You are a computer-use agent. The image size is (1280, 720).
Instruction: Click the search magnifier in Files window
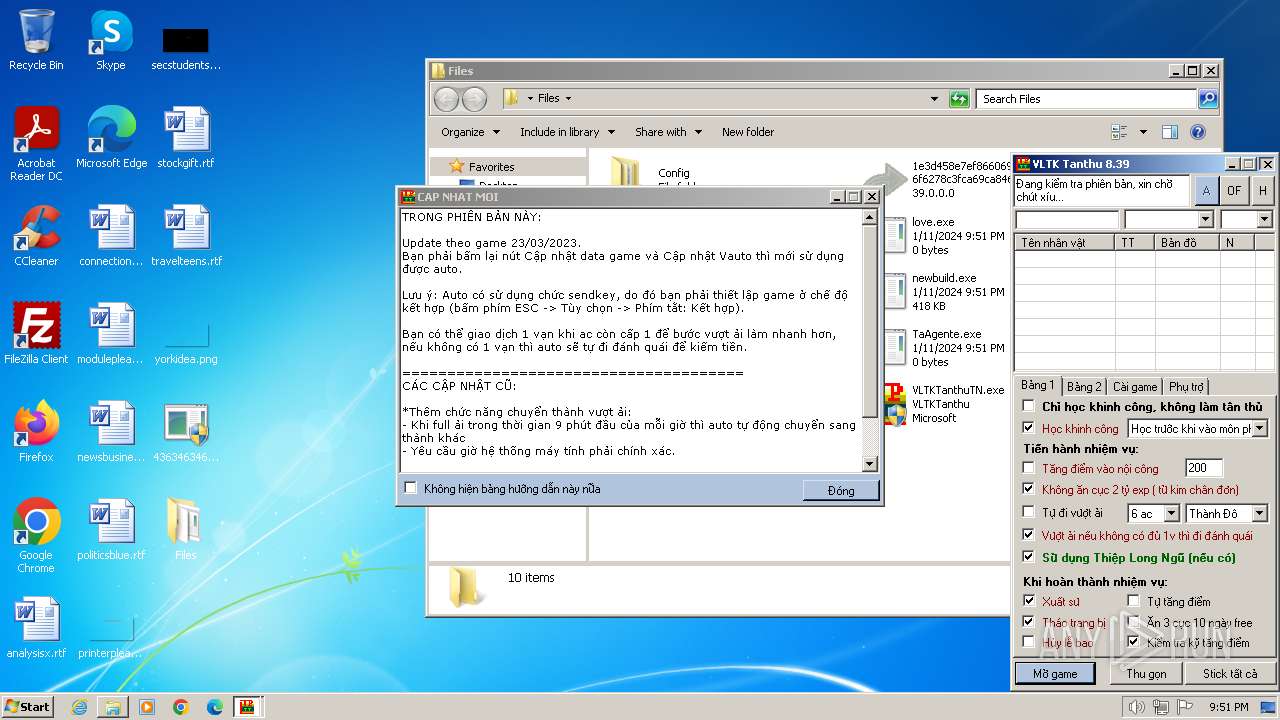coord(1208,99)
